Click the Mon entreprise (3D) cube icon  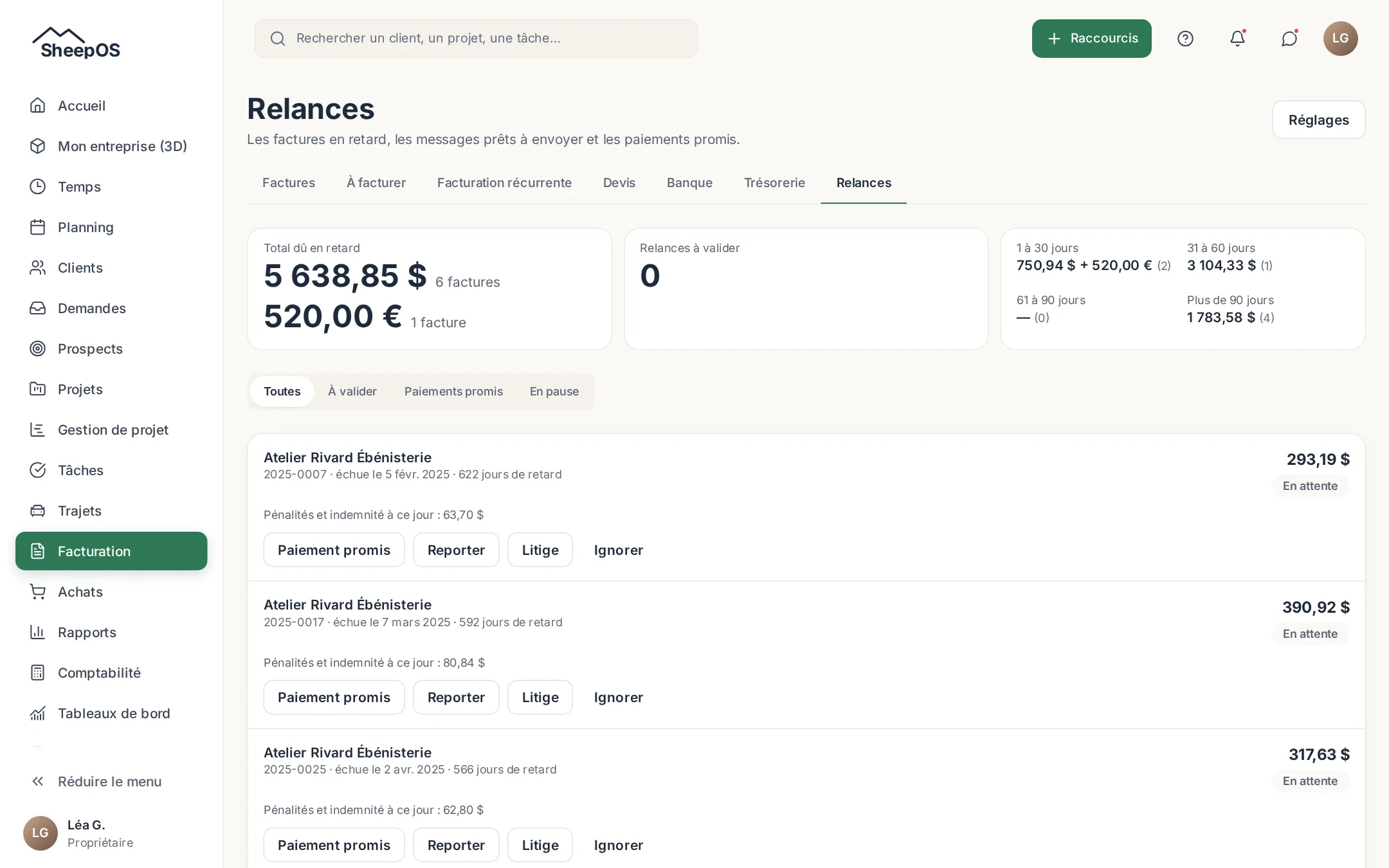pyautogui.click(x=38, y=146)
